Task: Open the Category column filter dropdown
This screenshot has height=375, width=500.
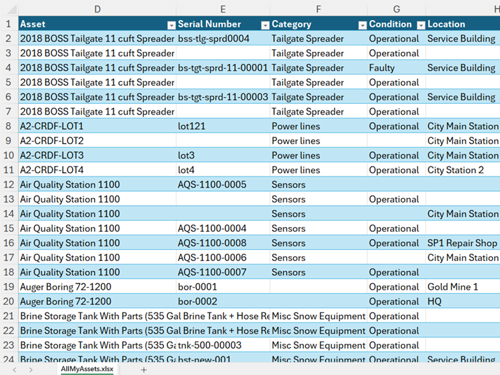Action: pos(362,25)
